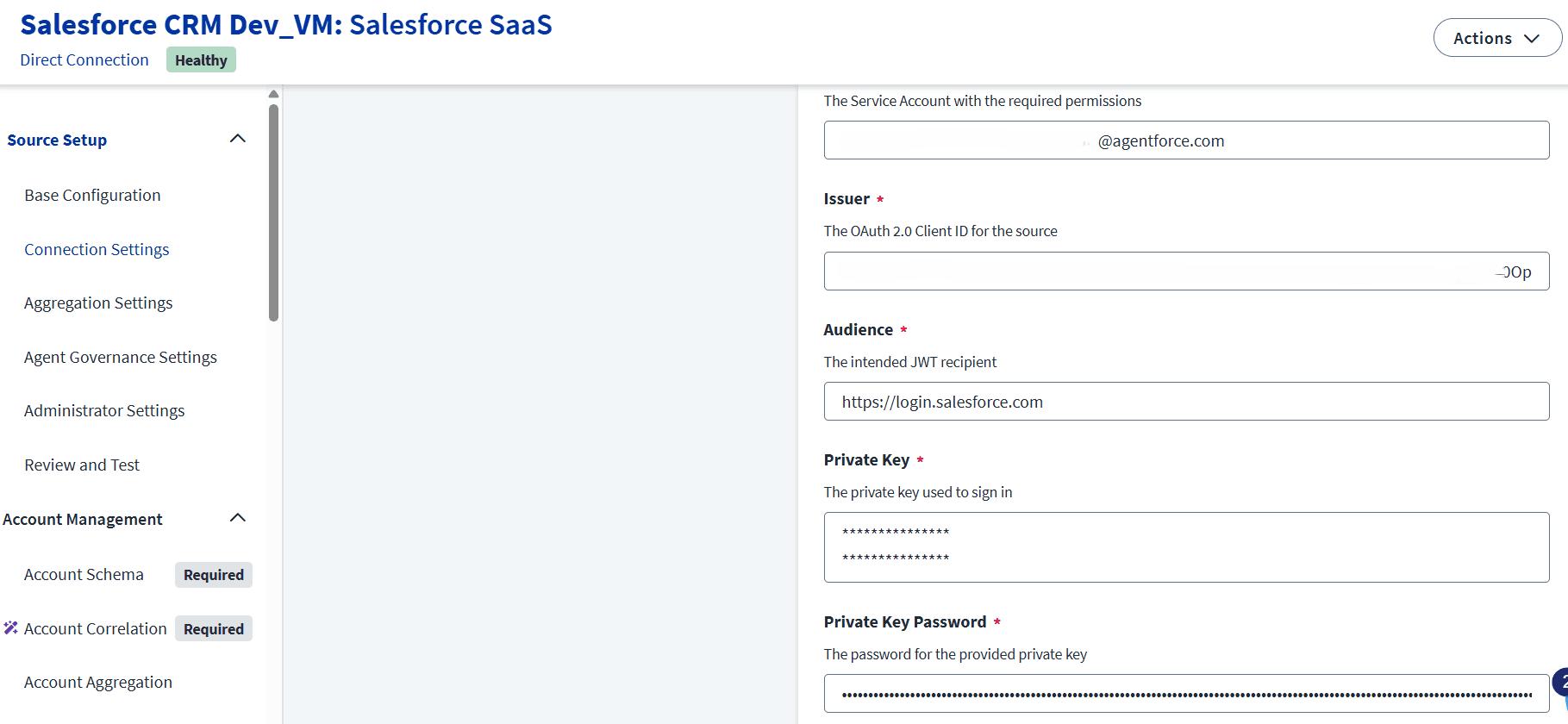Click the Account Correlation magic wand icon

[10, 628]
